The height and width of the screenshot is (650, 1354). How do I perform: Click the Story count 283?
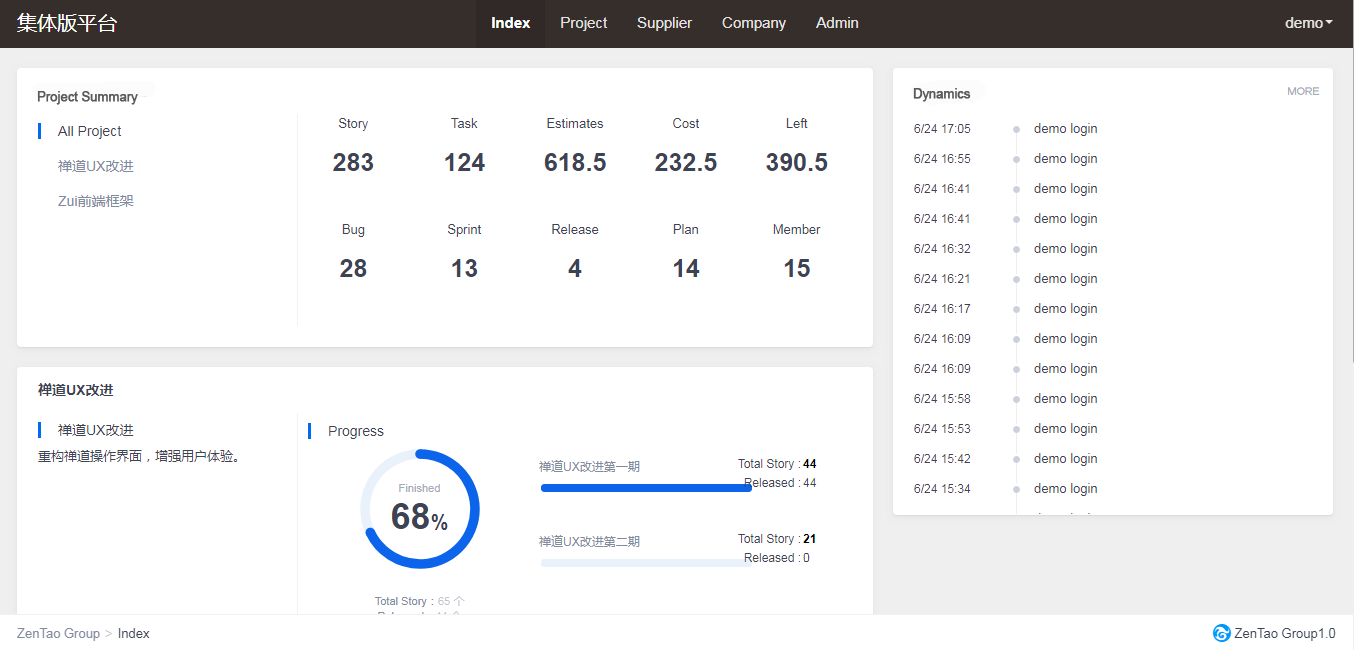(x=353, y=163)
